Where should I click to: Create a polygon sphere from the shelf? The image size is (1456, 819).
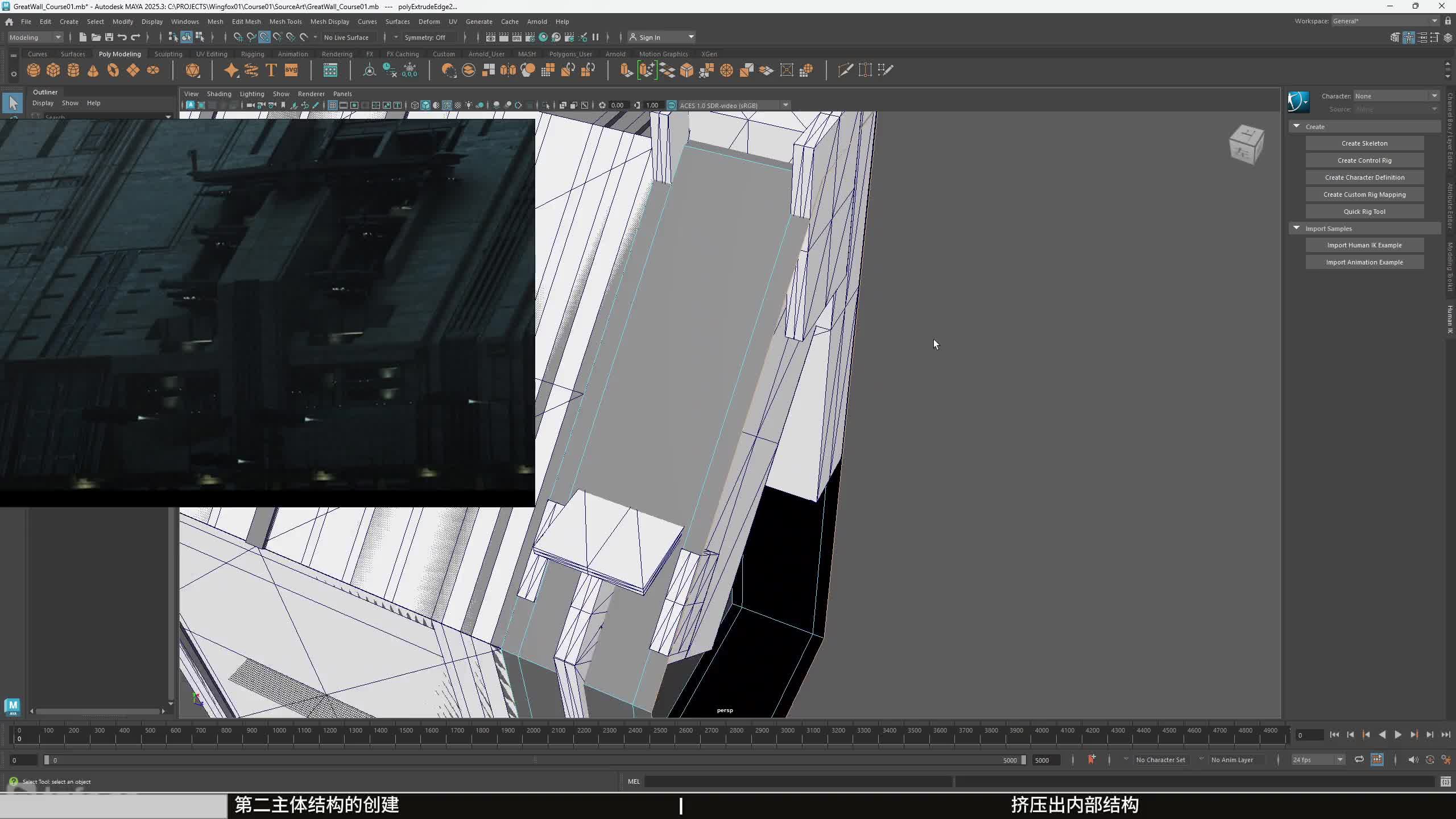coord(34,70)
